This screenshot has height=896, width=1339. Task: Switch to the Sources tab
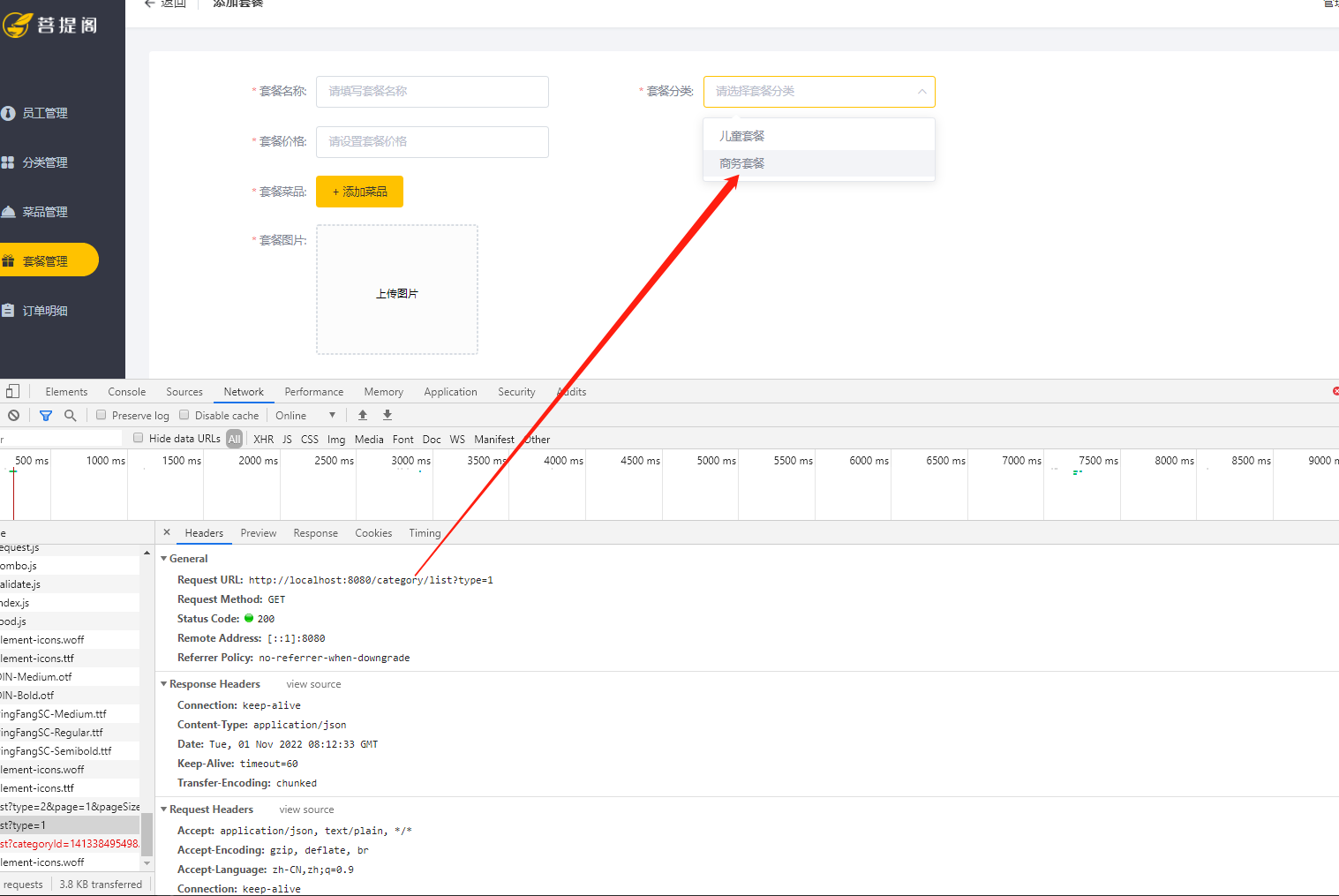[x=184, y=392]
